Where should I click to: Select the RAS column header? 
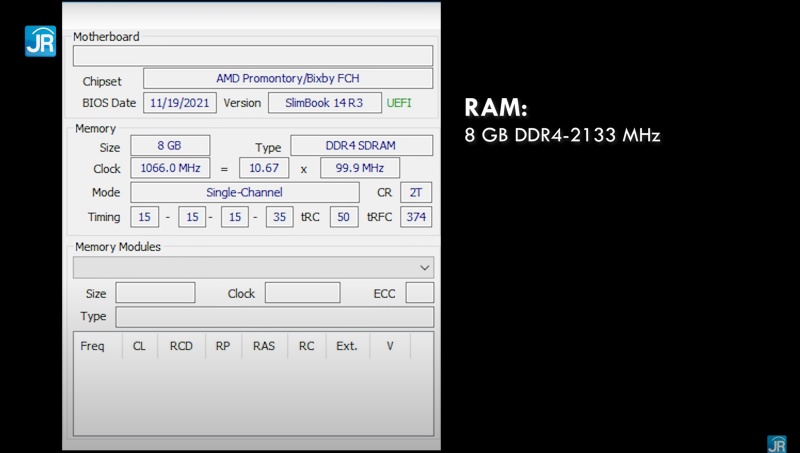click(264, 346)
